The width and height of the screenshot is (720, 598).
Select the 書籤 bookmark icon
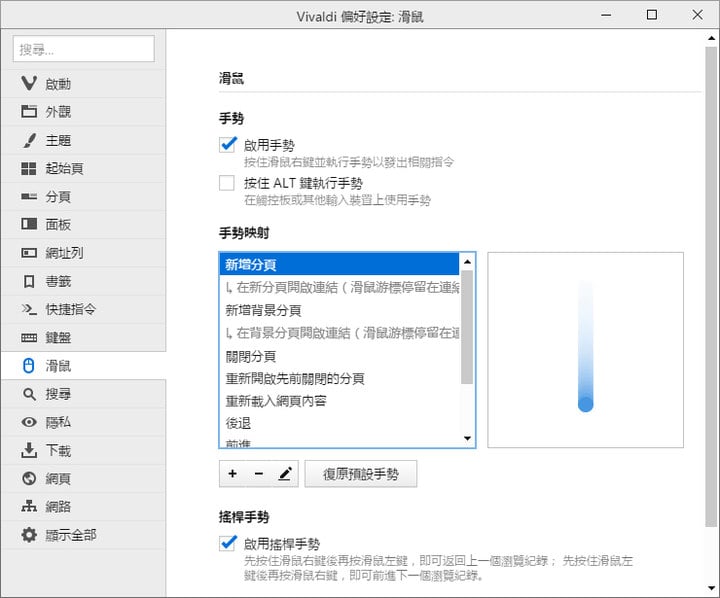click(29, 281)
